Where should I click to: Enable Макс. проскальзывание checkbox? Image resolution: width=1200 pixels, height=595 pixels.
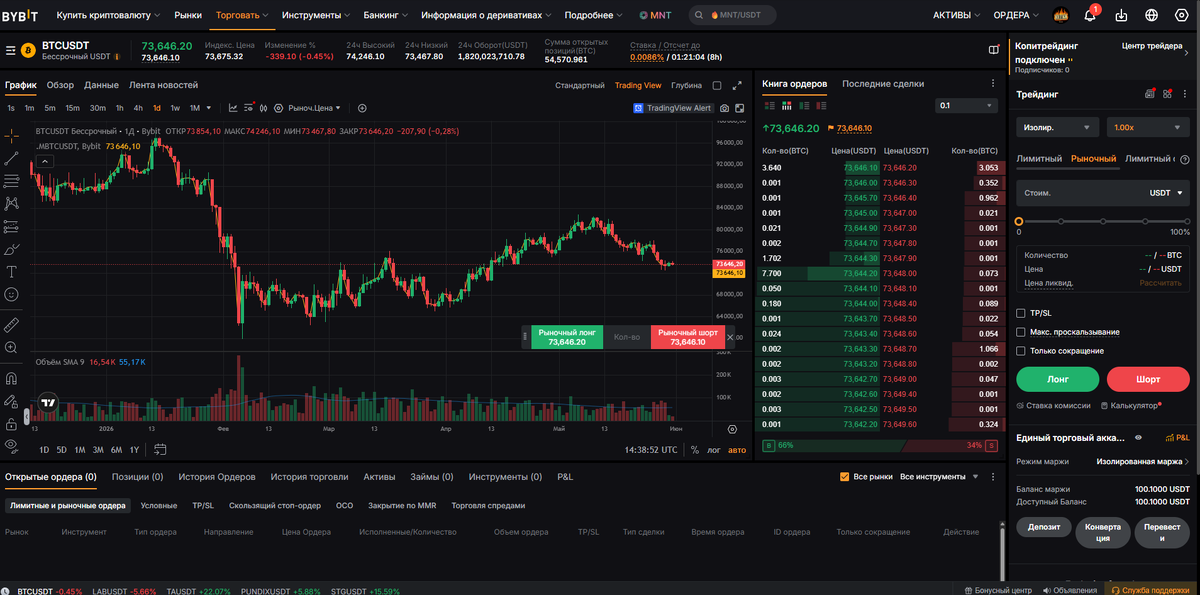1021,332
